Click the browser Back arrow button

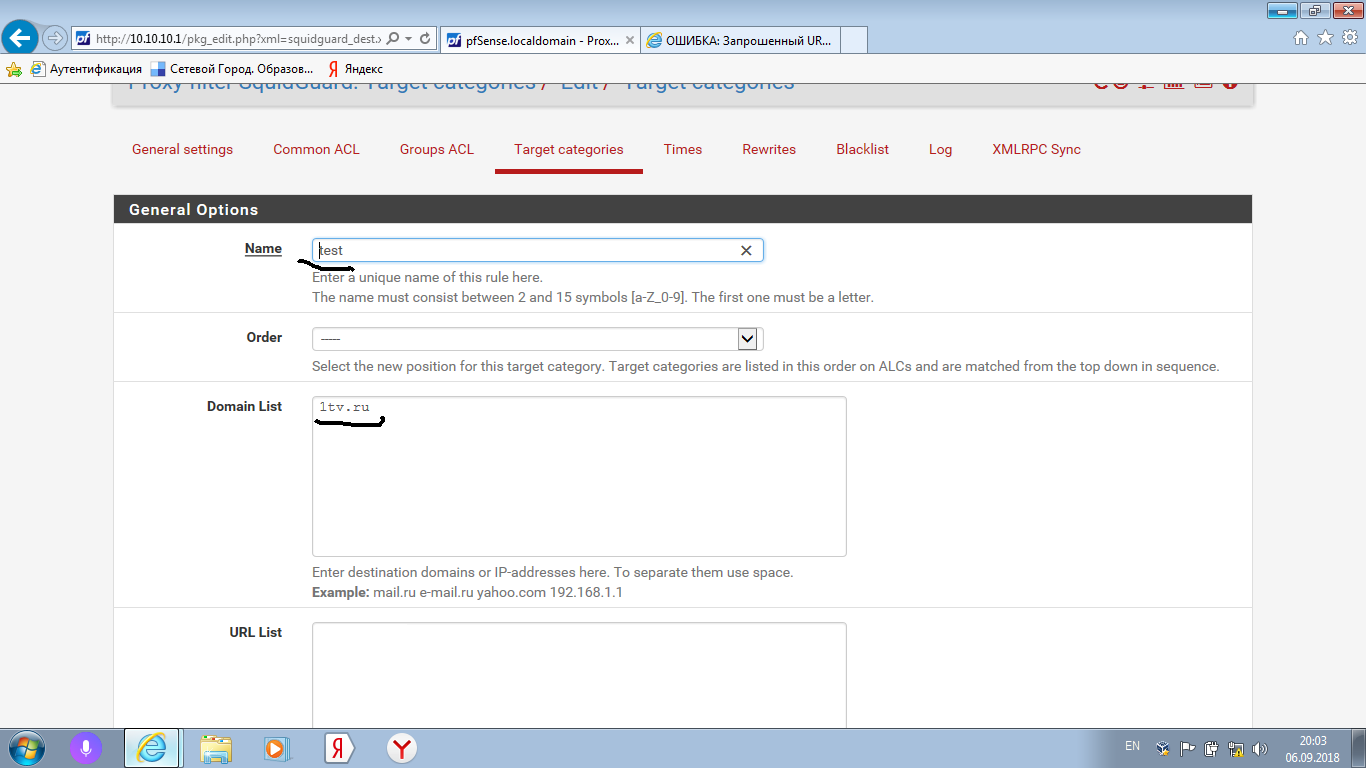point(21,38)
